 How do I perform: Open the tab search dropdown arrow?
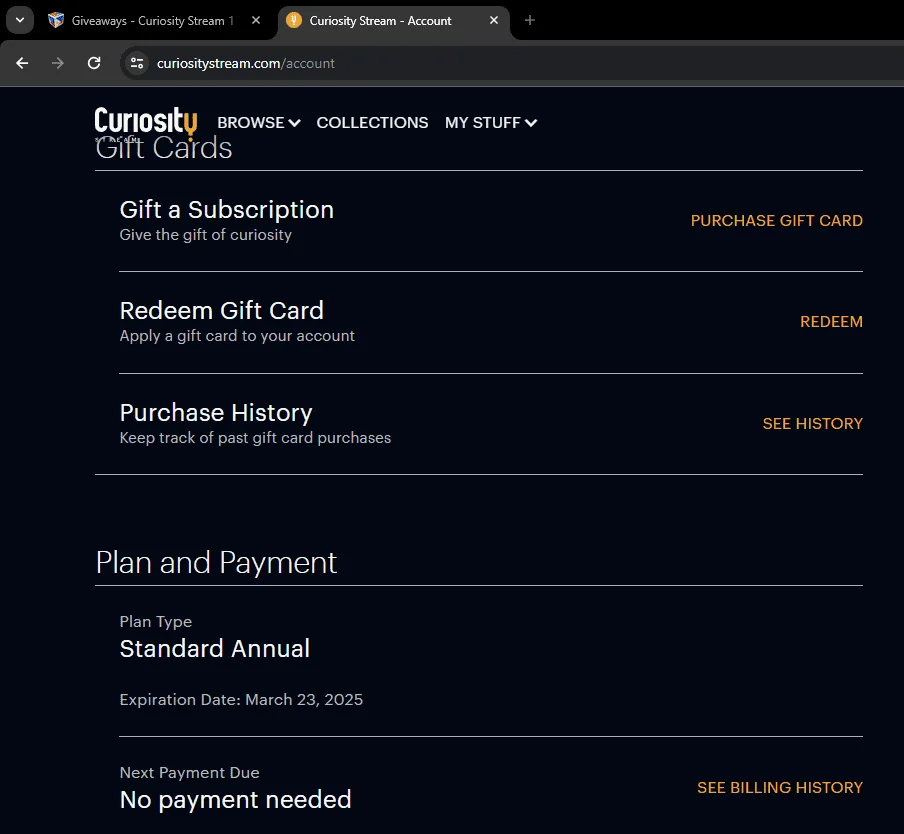(x=20, y=20)
